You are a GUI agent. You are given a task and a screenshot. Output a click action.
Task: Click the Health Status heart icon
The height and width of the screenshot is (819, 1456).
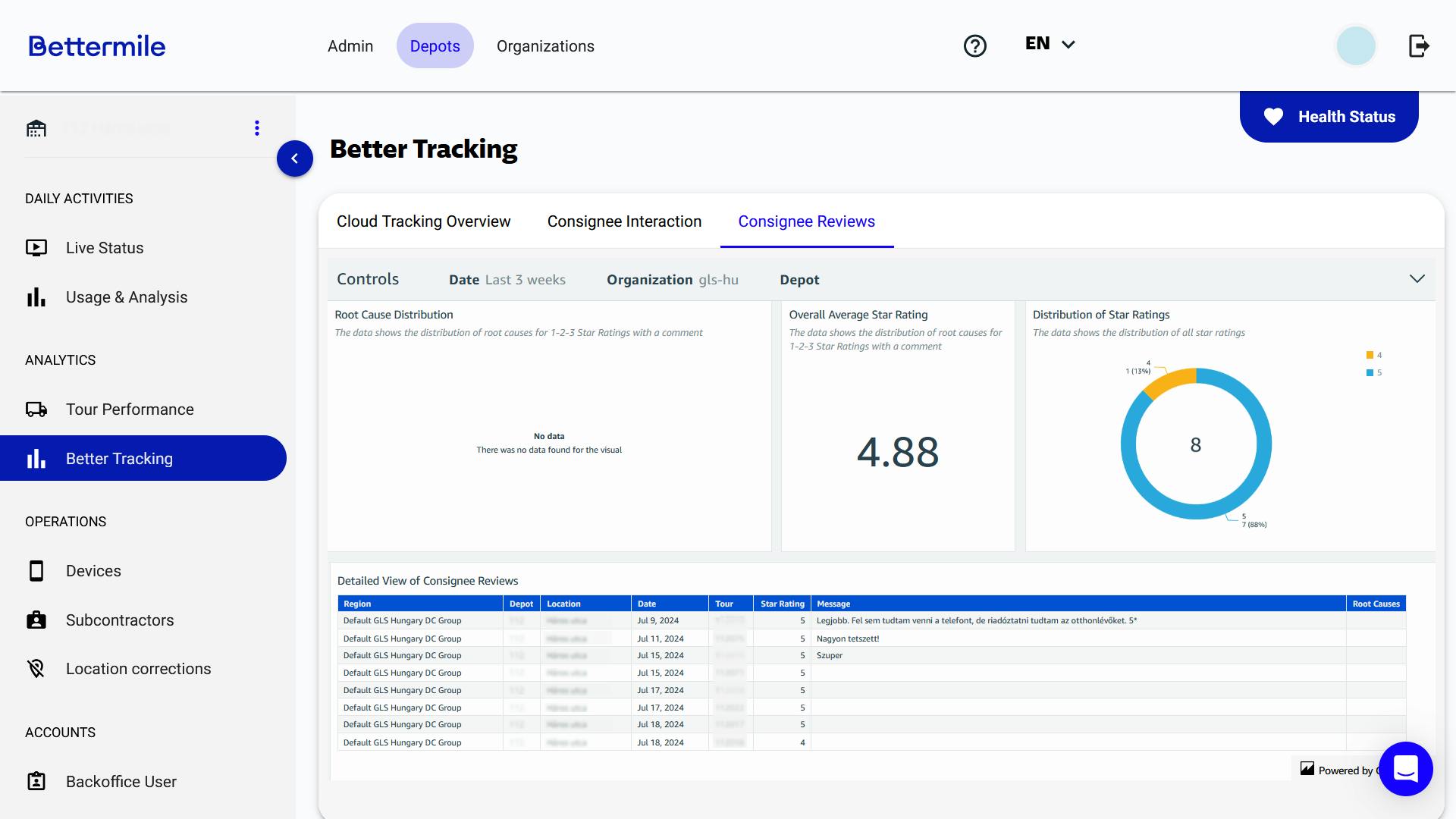click(x=1273, y=117)
